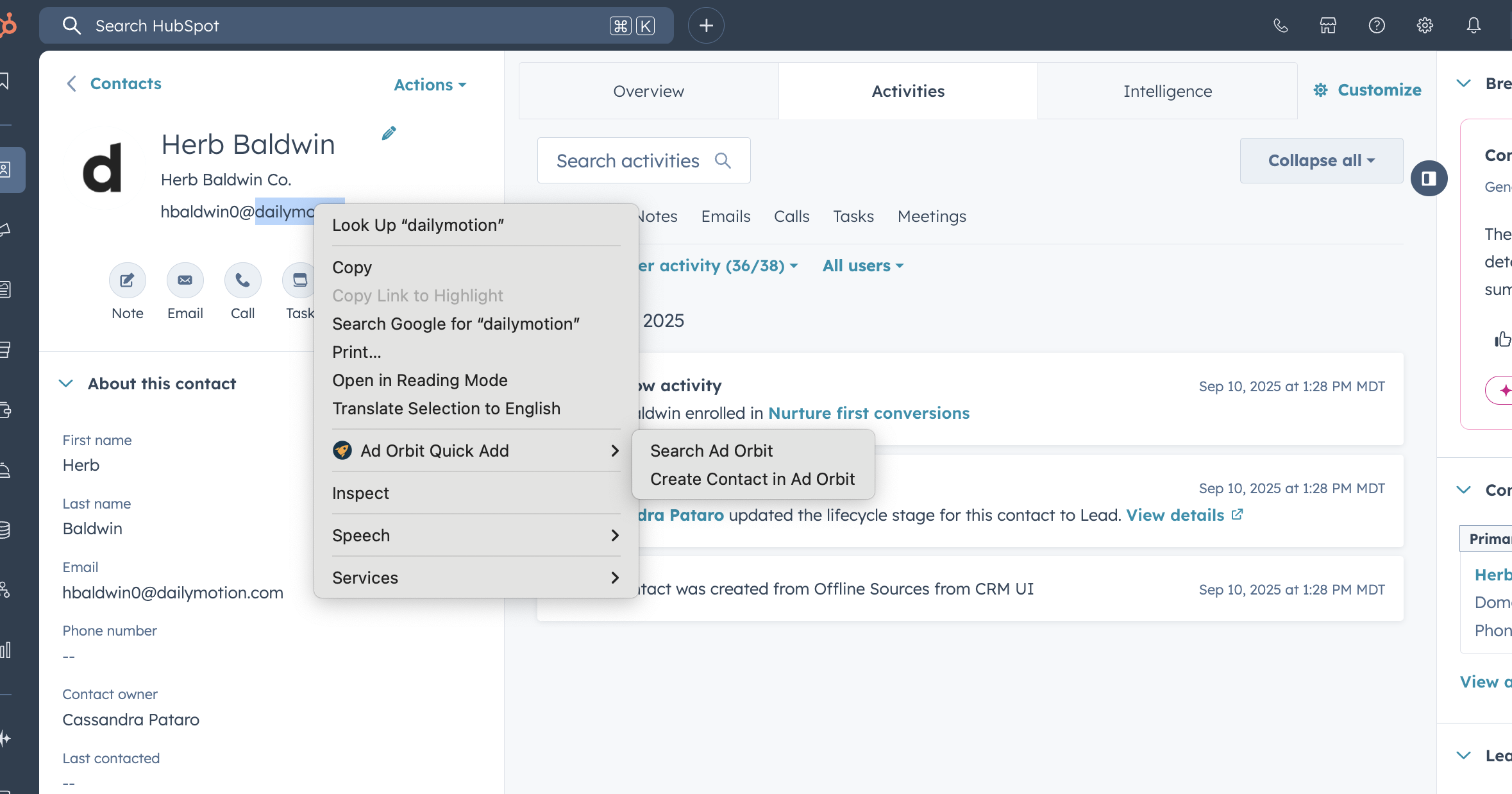Collapse the About this contact section

pos(66,384)
